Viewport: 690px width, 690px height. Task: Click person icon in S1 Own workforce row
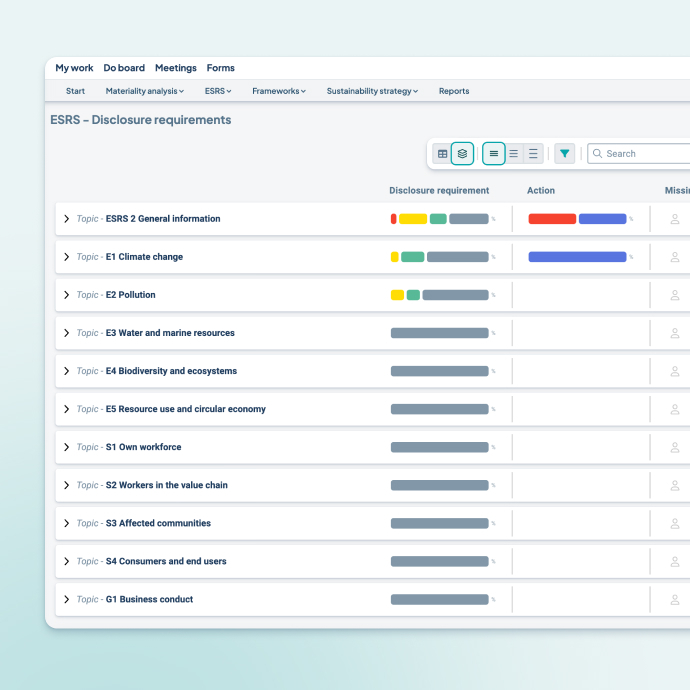pyautogui.click(x=675, y=447)
